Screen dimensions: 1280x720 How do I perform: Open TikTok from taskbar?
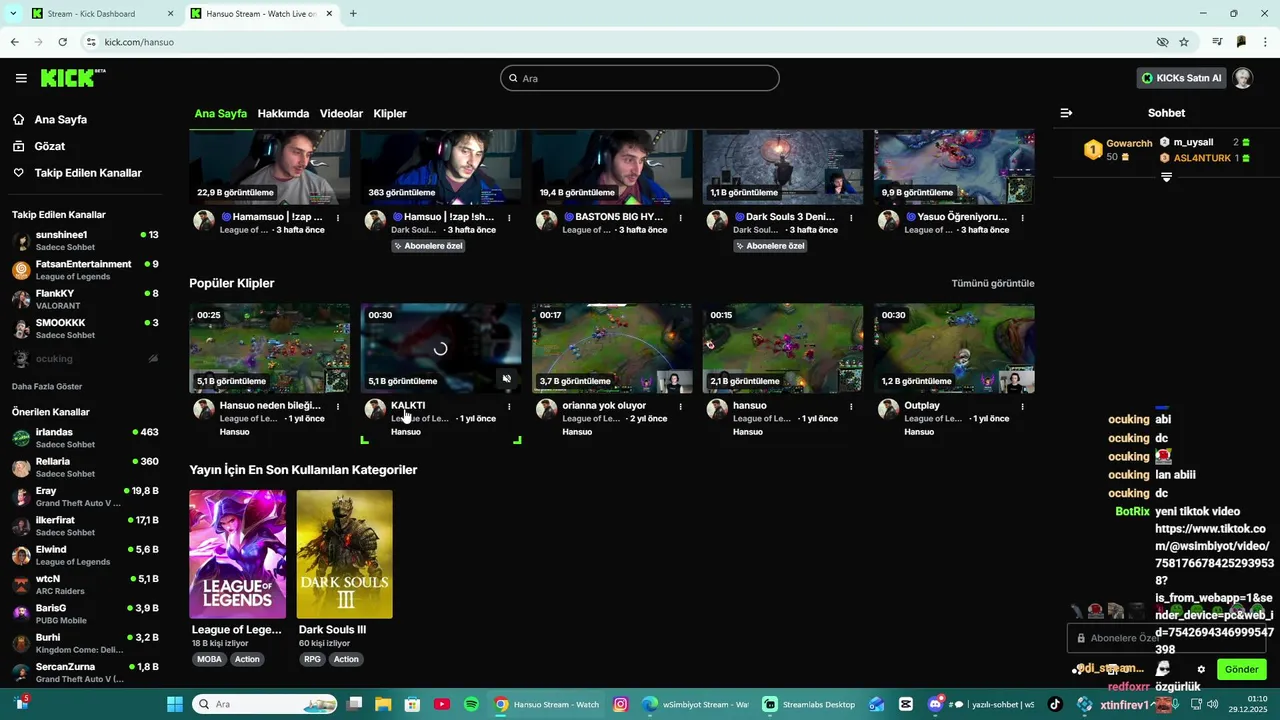(1055, 704)
